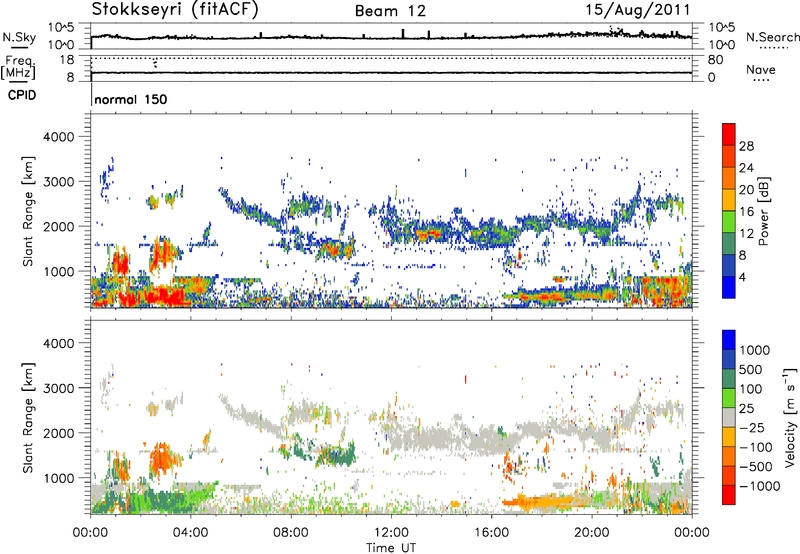Click the Time UT axis label

(x=391, y=548)
